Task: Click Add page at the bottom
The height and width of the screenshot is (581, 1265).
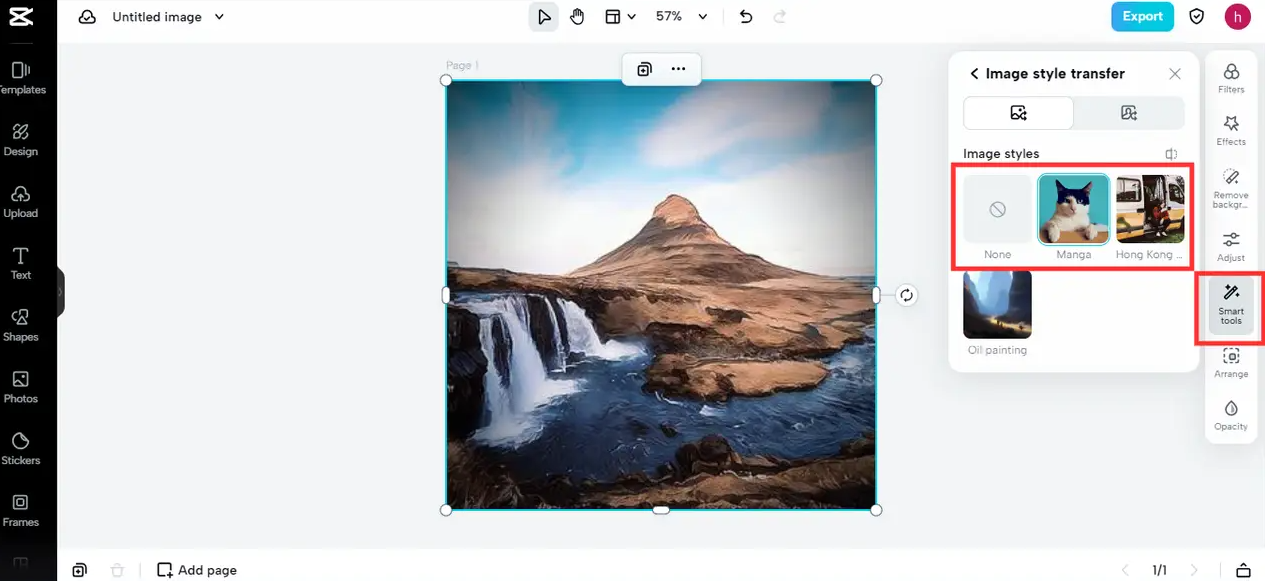Action: [x=197, y=570]
